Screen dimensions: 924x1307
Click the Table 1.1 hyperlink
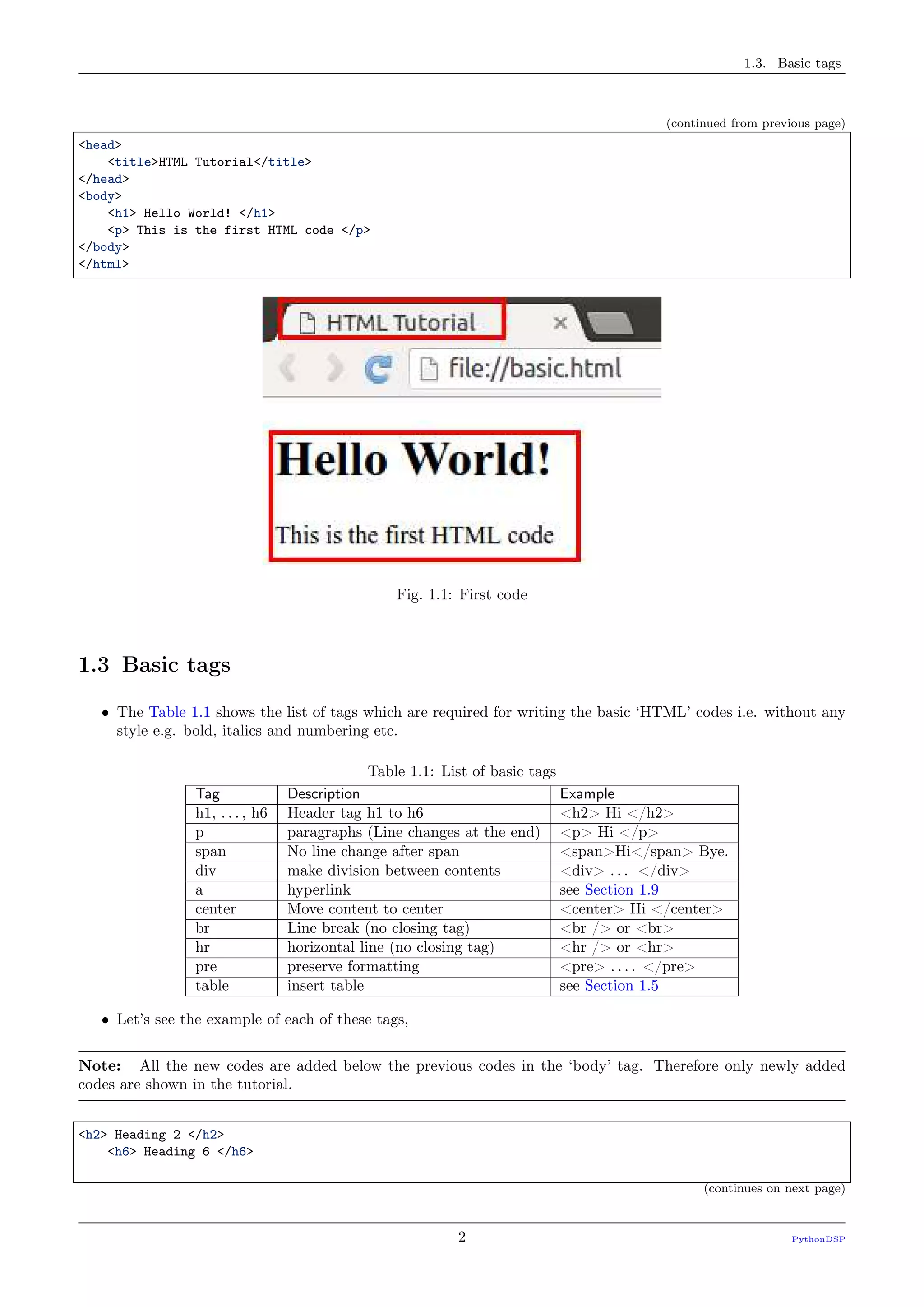click(x=179, y=712)
